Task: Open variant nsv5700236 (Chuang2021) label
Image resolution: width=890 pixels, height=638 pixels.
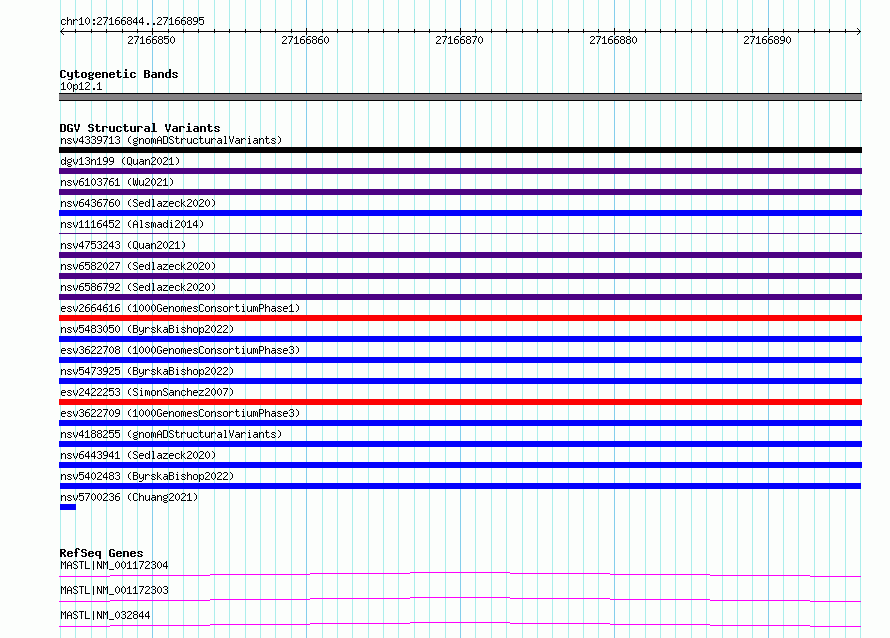Action: [129, 497]
